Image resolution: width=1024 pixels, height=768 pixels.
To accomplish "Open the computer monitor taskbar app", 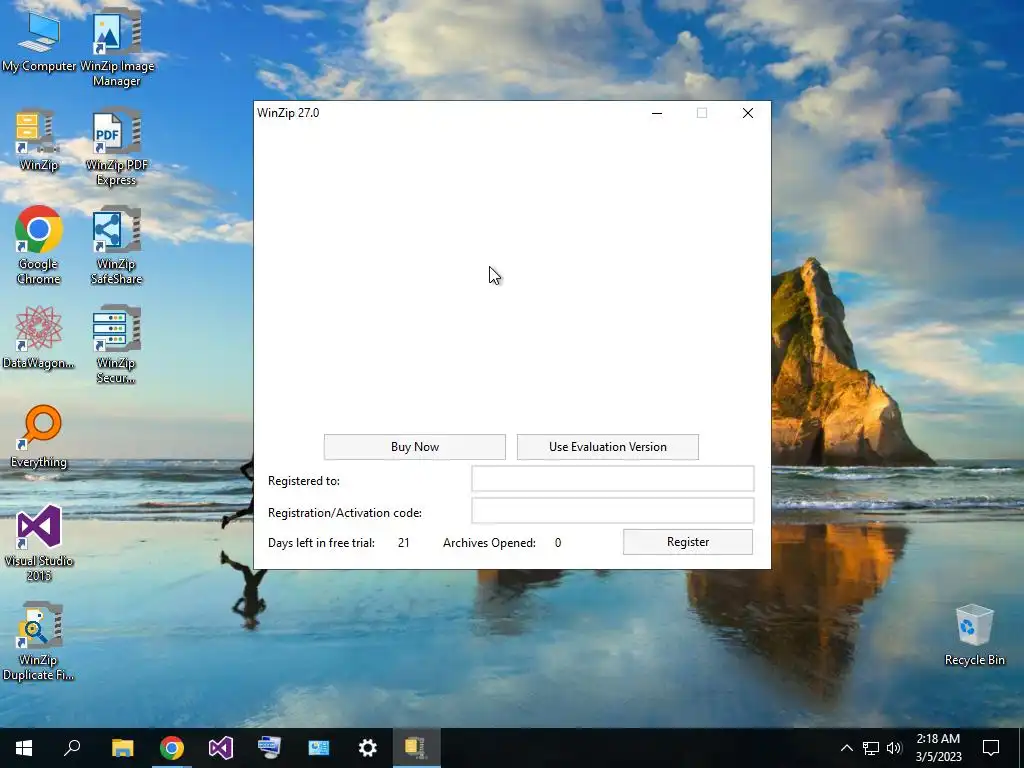I will 270,748.
